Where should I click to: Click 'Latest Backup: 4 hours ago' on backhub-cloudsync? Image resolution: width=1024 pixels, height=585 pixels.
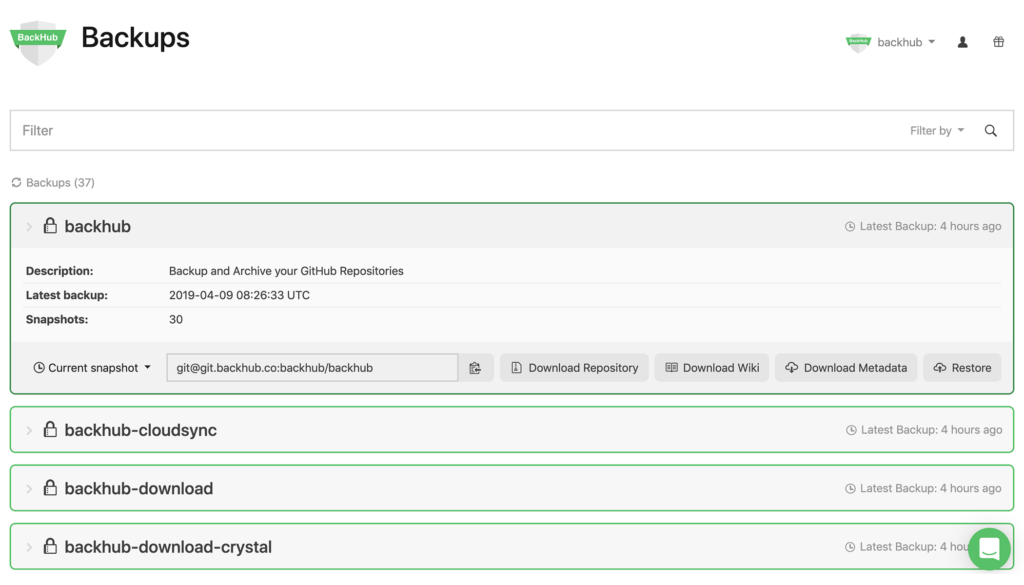pyautogui.click(x=931, y=430)
